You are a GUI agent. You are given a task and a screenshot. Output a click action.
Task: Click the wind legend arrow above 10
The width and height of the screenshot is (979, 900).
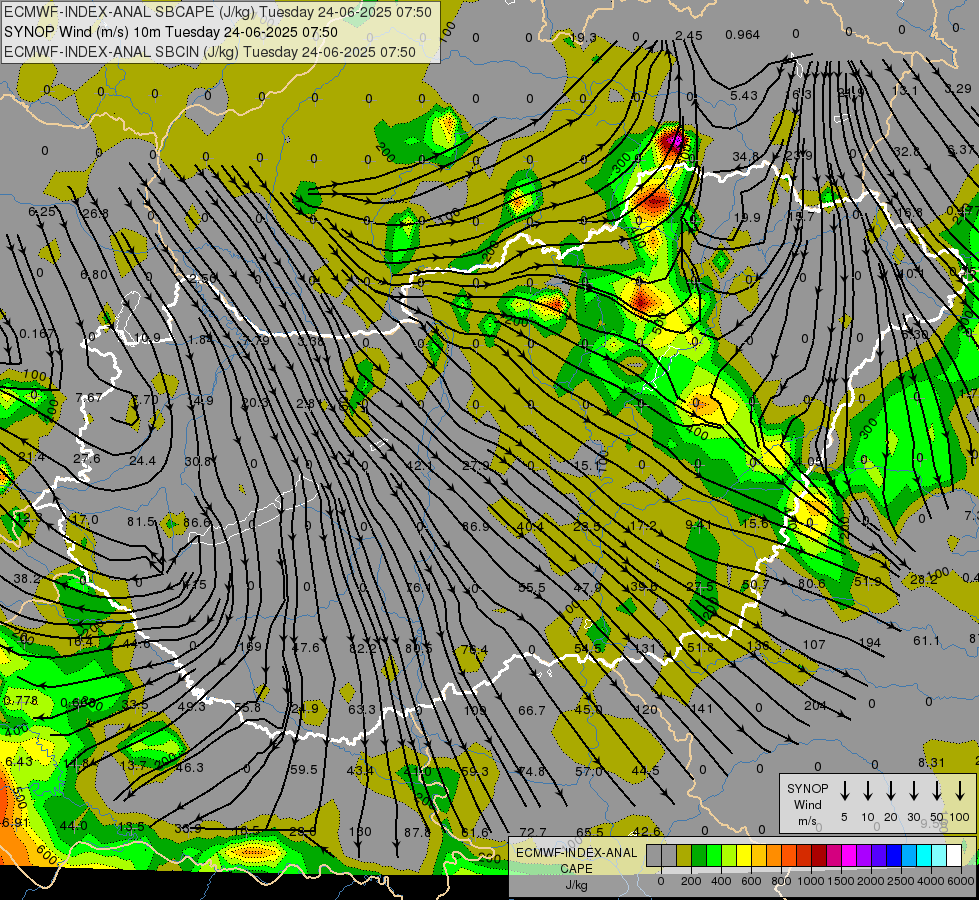[x=867, y=790]
